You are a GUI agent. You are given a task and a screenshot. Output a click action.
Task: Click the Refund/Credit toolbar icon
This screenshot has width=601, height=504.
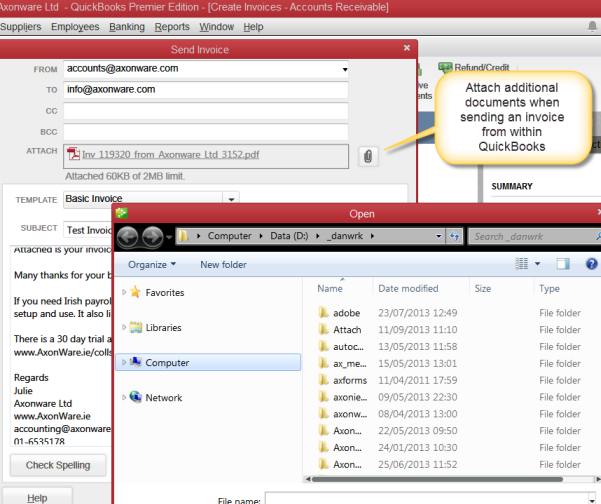pyautogui.click(x=445, y=67)
